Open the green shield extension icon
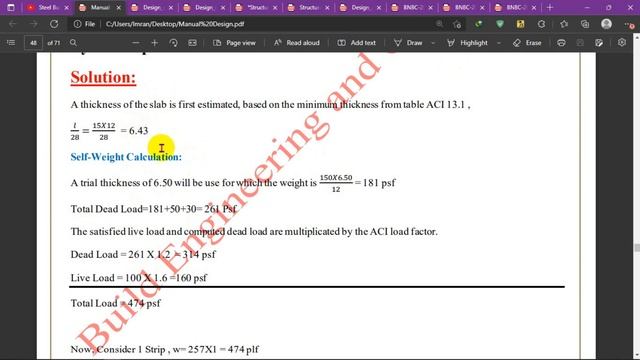 [x=500, y=24]
